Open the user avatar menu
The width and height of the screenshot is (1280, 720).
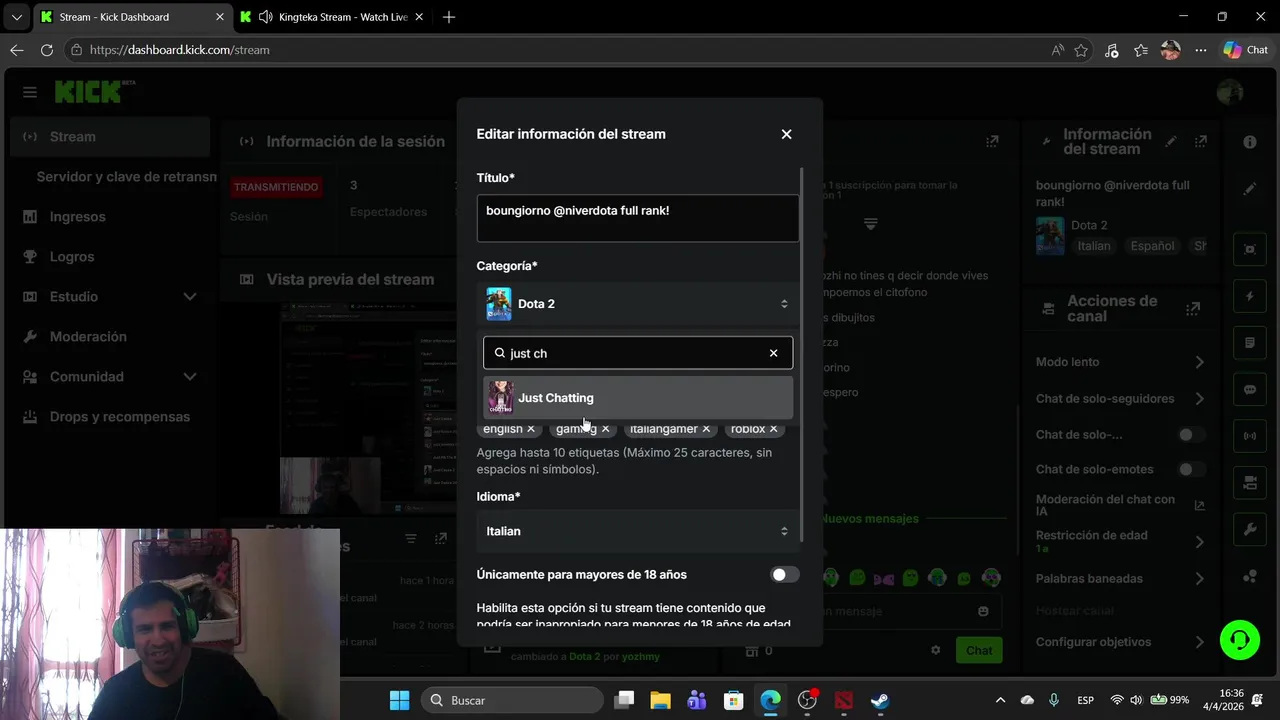(x=1230, y=92)
